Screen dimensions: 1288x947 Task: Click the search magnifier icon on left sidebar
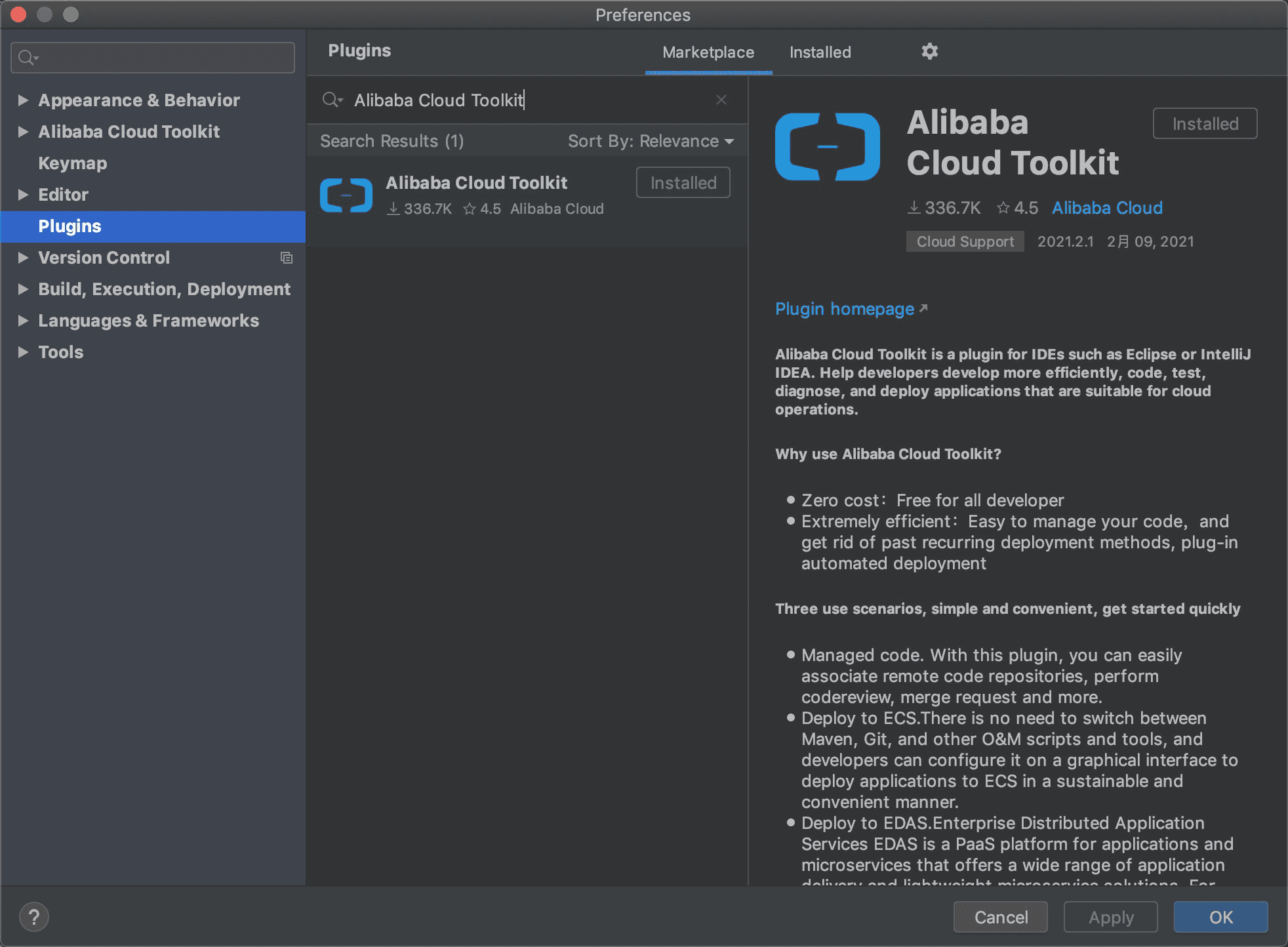pos(27,57)
